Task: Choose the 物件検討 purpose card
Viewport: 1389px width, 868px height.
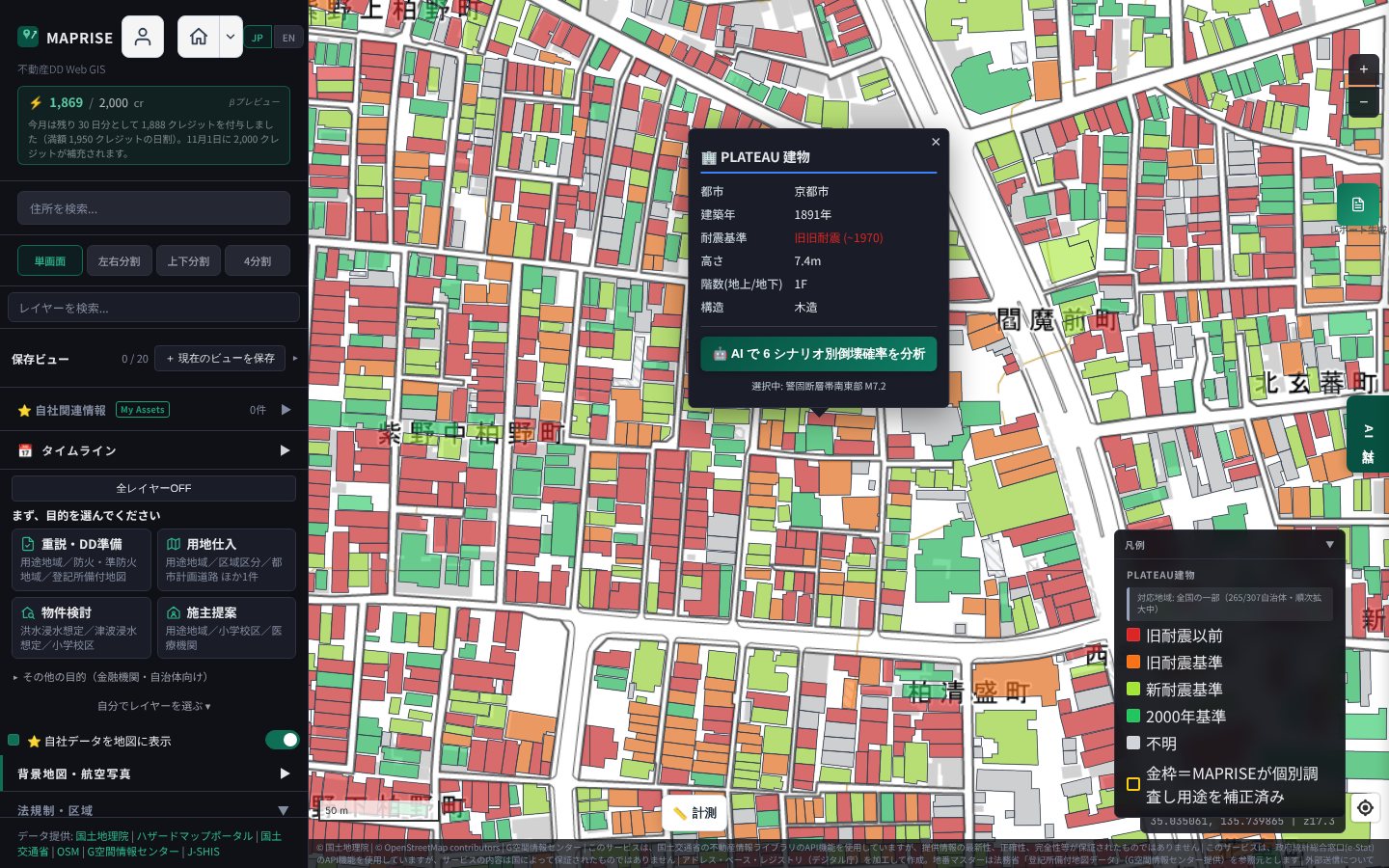Action: pyautogui.click(x=81, y=628)
